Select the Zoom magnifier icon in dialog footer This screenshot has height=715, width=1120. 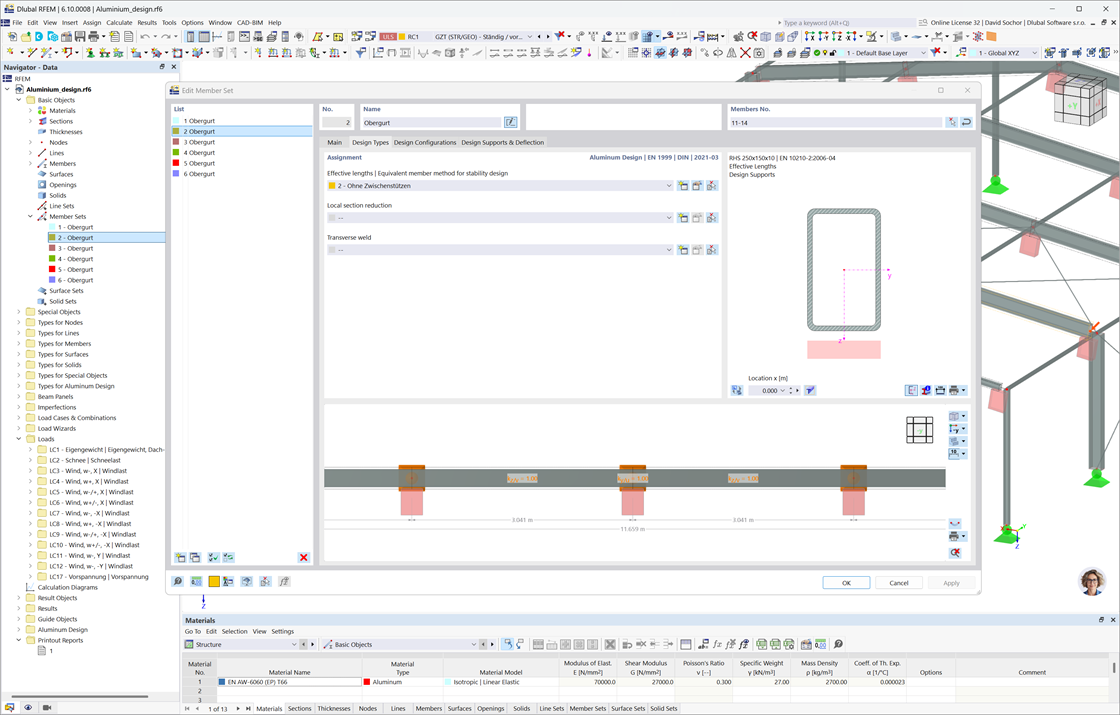point(178,581)
